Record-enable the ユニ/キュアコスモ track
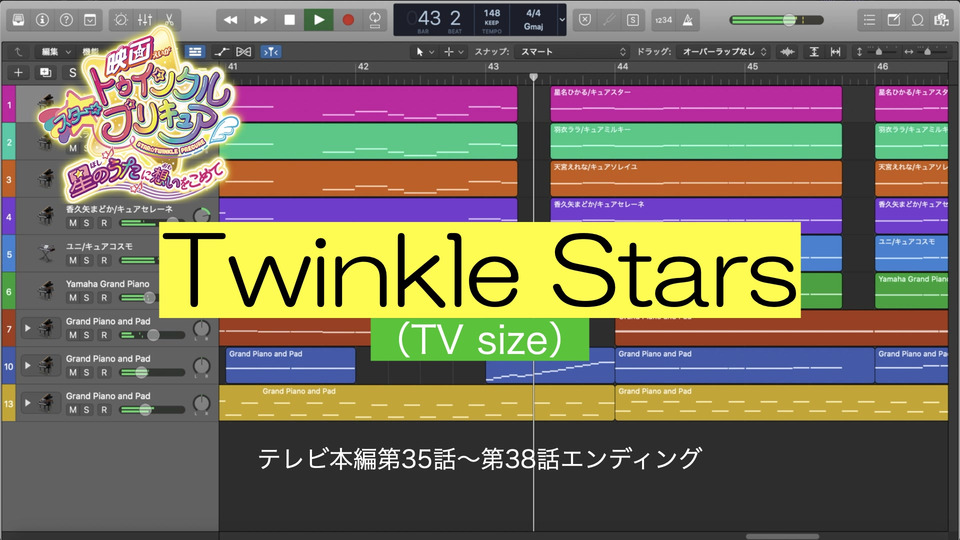This screenshot has width=960, height=540. coord(104,260)
